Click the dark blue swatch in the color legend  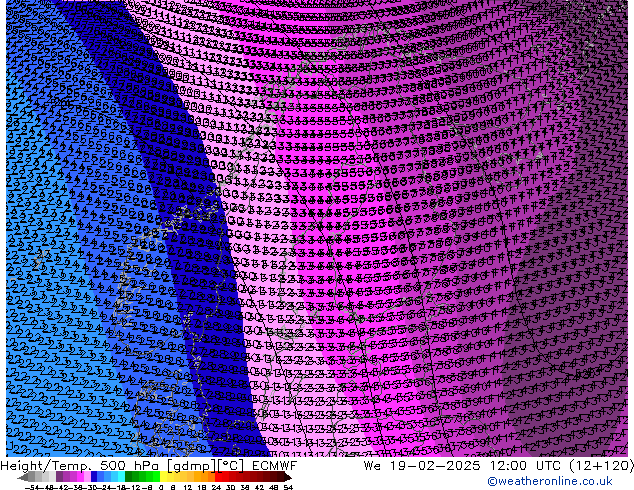94,477
